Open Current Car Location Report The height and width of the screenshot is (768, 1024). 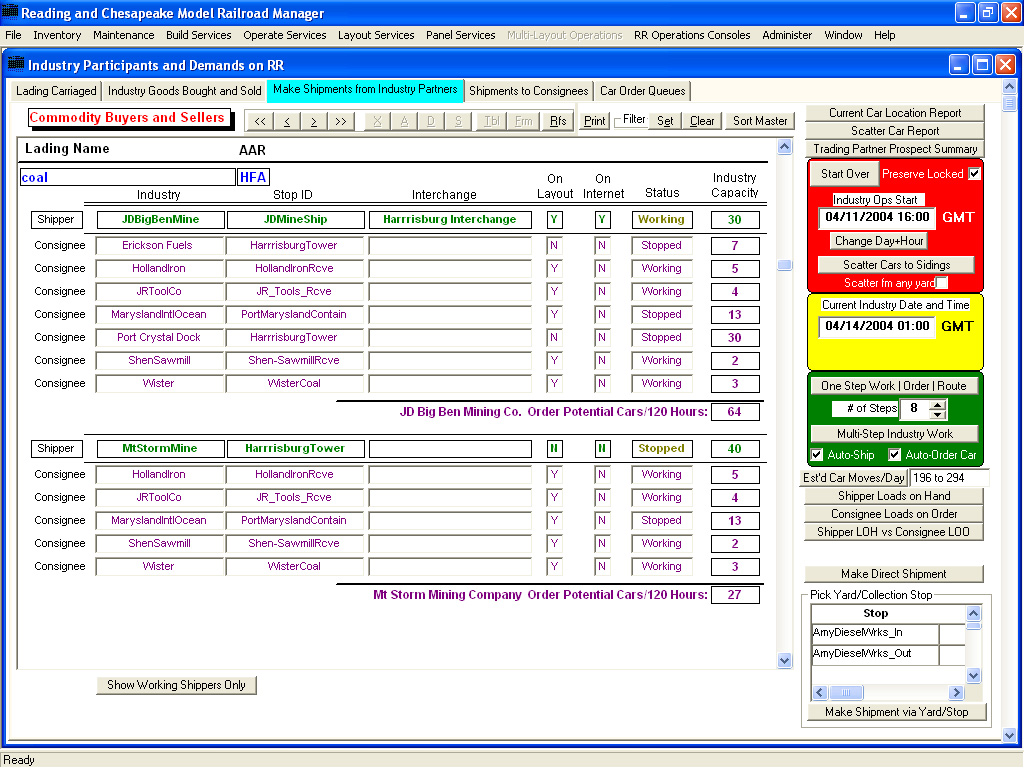click(895, 113)
